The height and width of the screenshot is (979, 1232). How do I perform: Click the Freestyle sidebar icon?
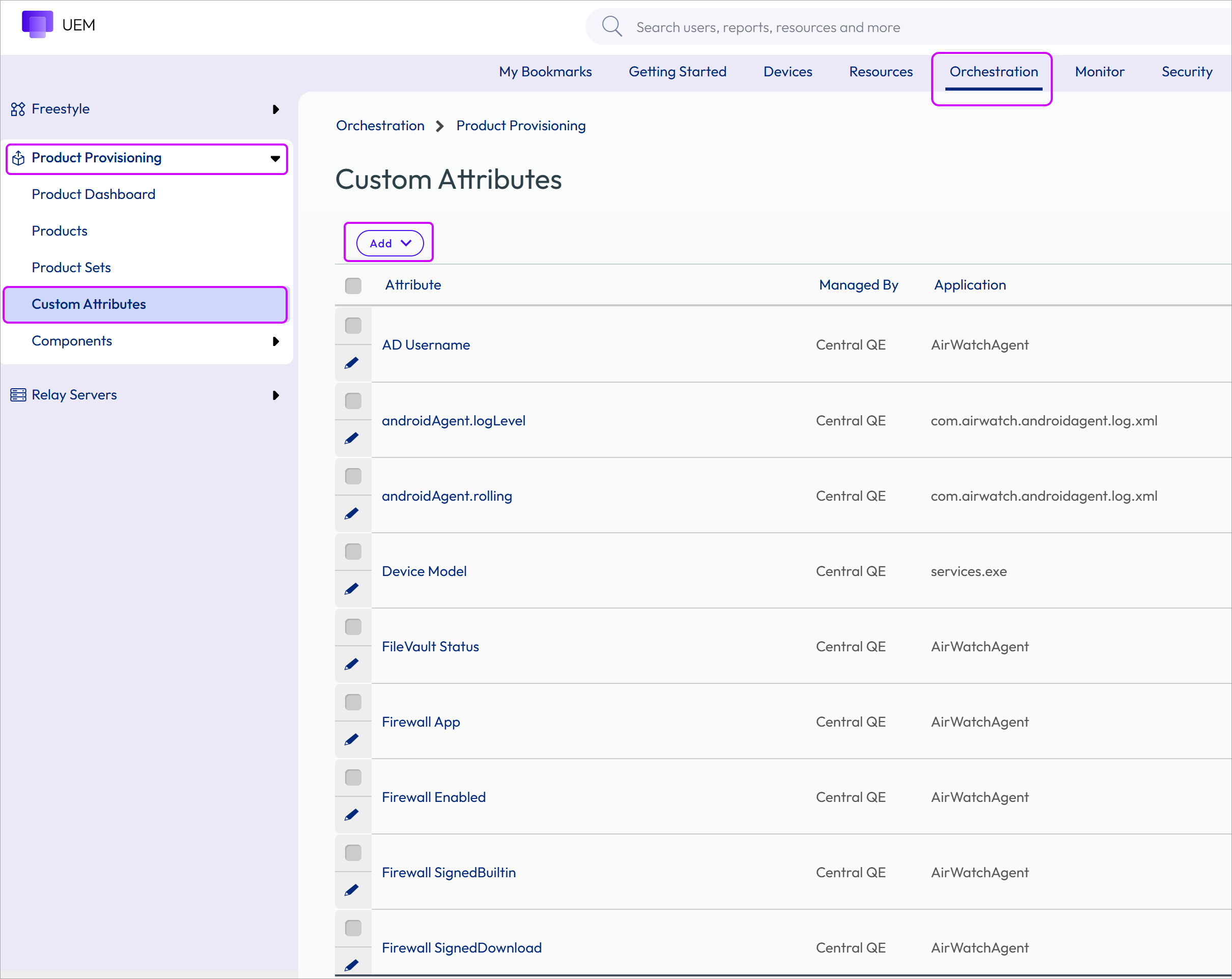[18, 109]
